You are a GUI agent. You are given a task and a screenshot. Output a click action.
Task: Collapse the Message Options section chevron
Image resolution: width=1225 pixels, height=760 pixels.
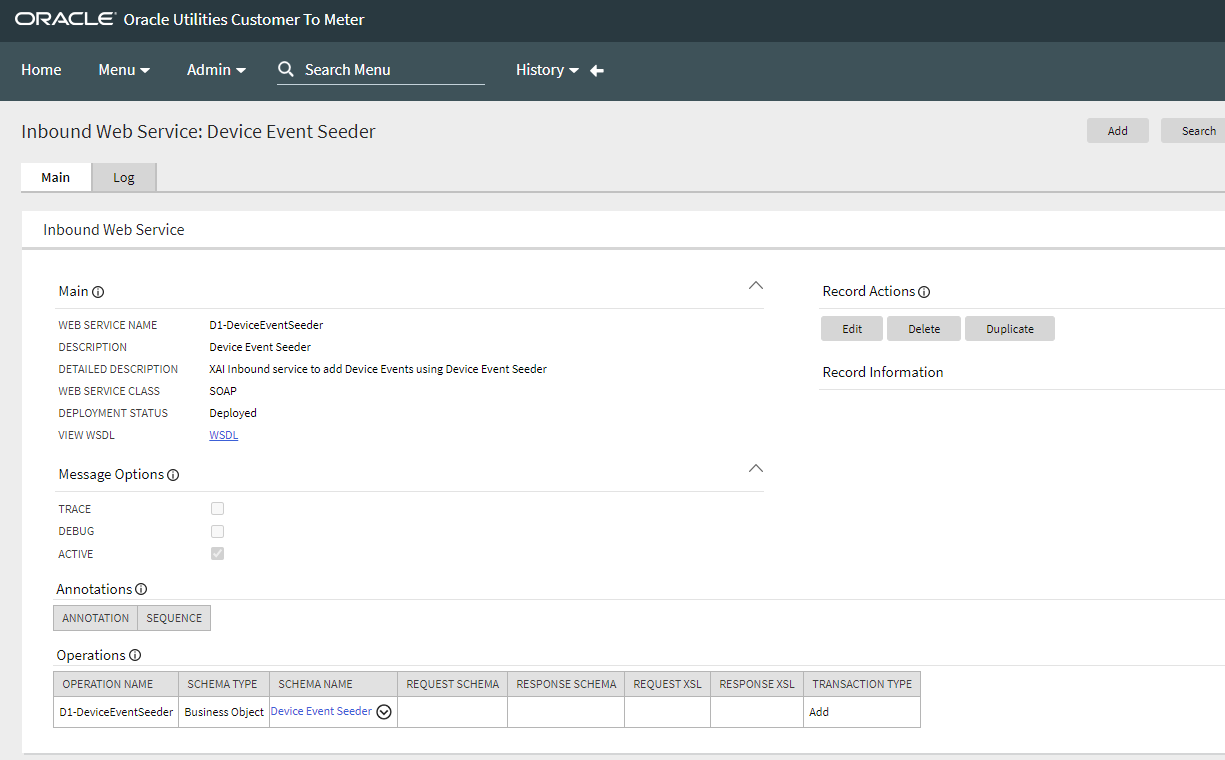(756, 468)
